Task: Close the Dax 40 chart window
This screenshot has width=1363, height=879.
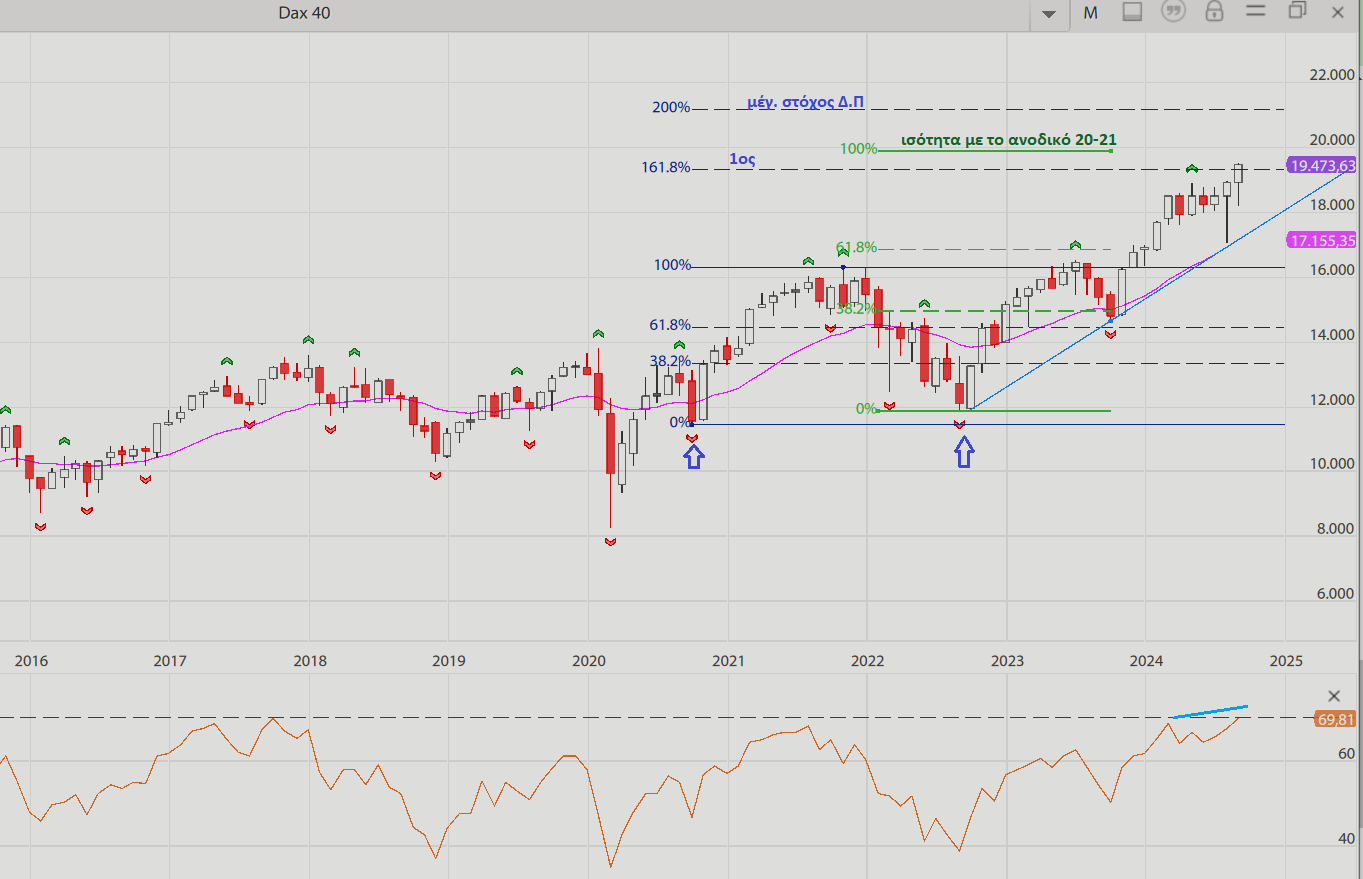Action: (x=1338, y=12)
